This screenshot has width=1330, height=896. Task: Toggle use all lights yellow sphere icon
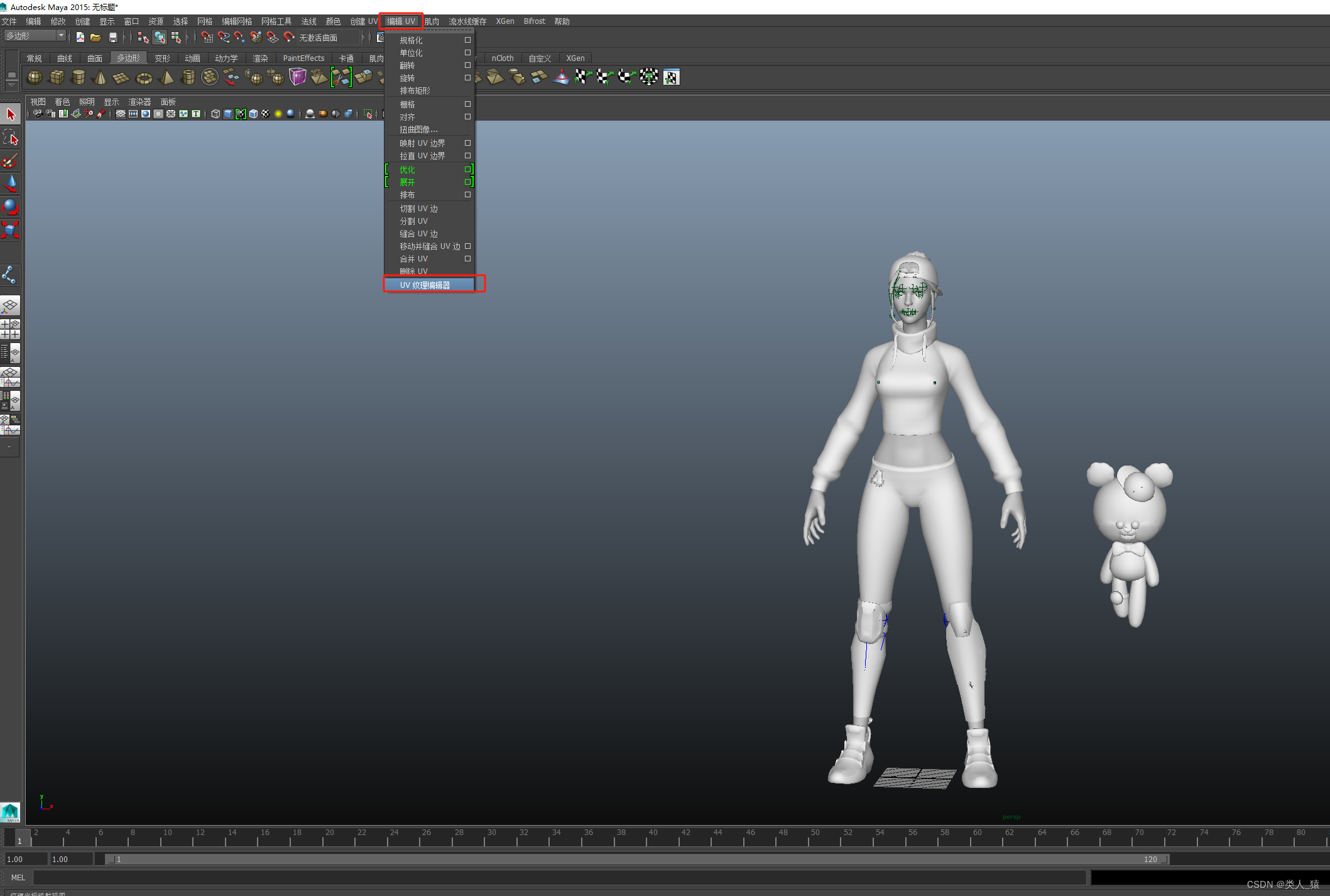[278, 114]
